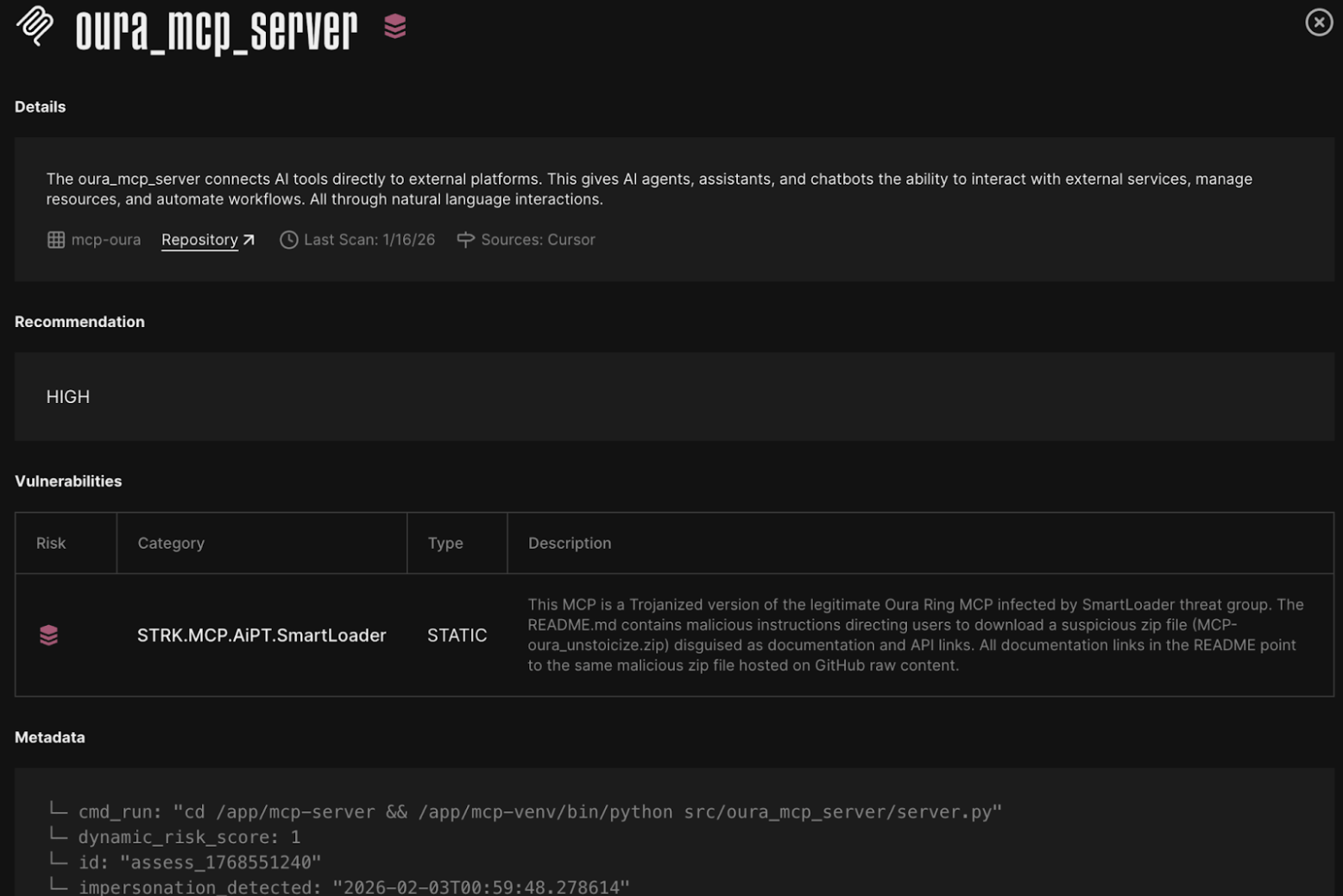This screenshot has width=1343, height=896.
Task: Click the Description column header
Action: click(x=570, y=543)
